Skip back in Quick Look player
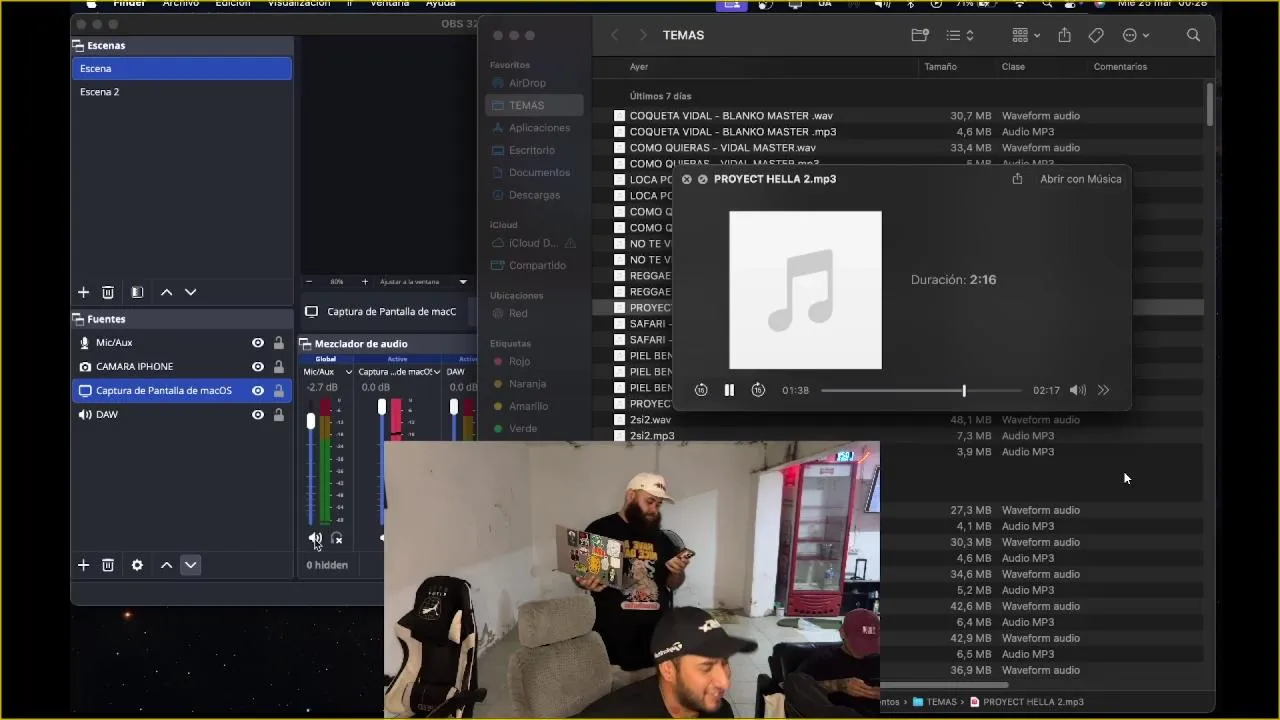This screenshot has height=720, width=1280. (701, 390)
